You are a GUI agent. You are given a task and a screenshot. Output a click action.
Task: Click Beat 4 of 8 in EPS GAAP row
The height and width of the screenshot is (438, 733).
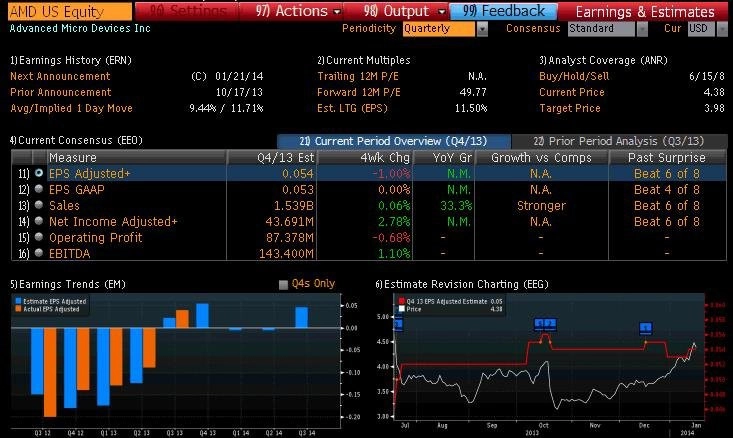pos(666,189)
